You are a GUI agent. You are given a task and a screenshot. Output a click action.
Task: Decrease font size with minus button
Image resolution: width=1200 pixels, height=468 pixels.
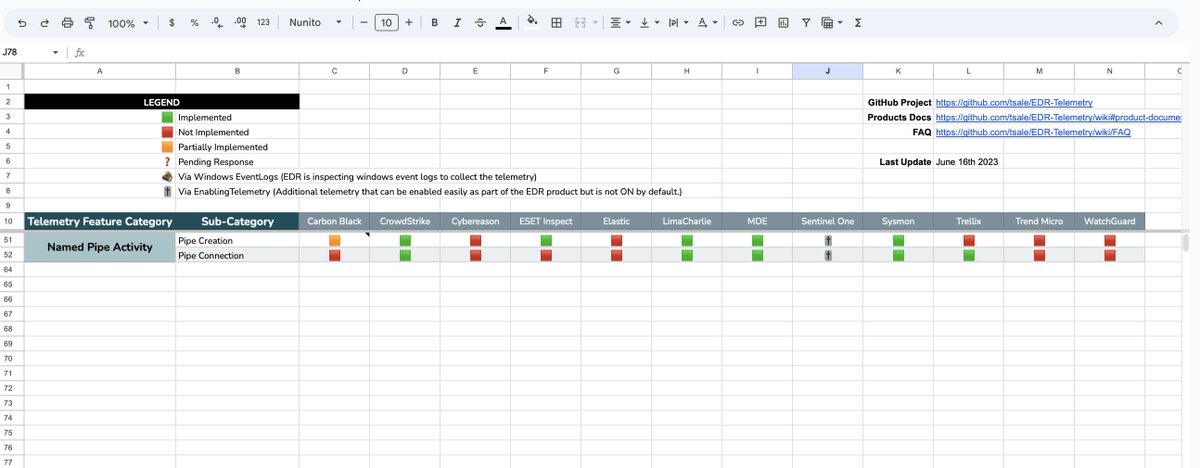pyautogui.click(x=363, y=22)
